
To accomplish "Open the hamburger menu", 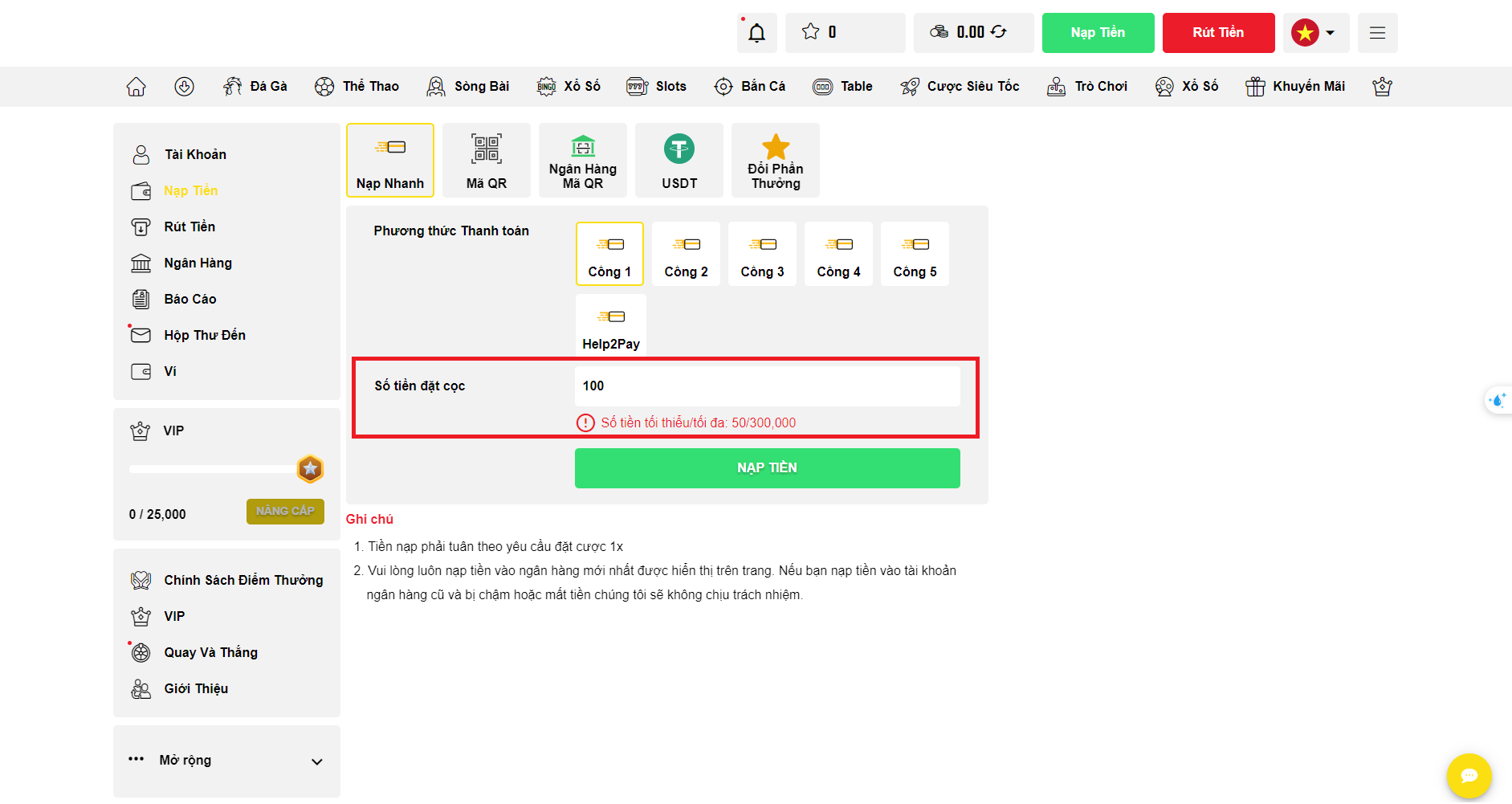I will (x=1378, y=32).
